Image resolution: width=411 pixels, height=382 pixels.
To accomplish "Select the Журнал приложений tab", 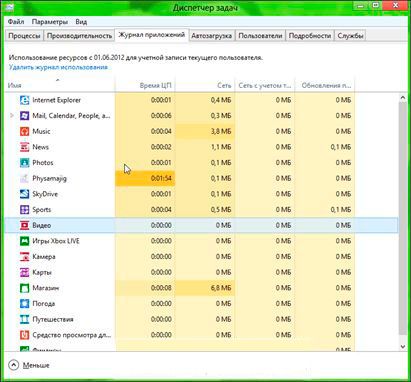I will tap(152, 35).
